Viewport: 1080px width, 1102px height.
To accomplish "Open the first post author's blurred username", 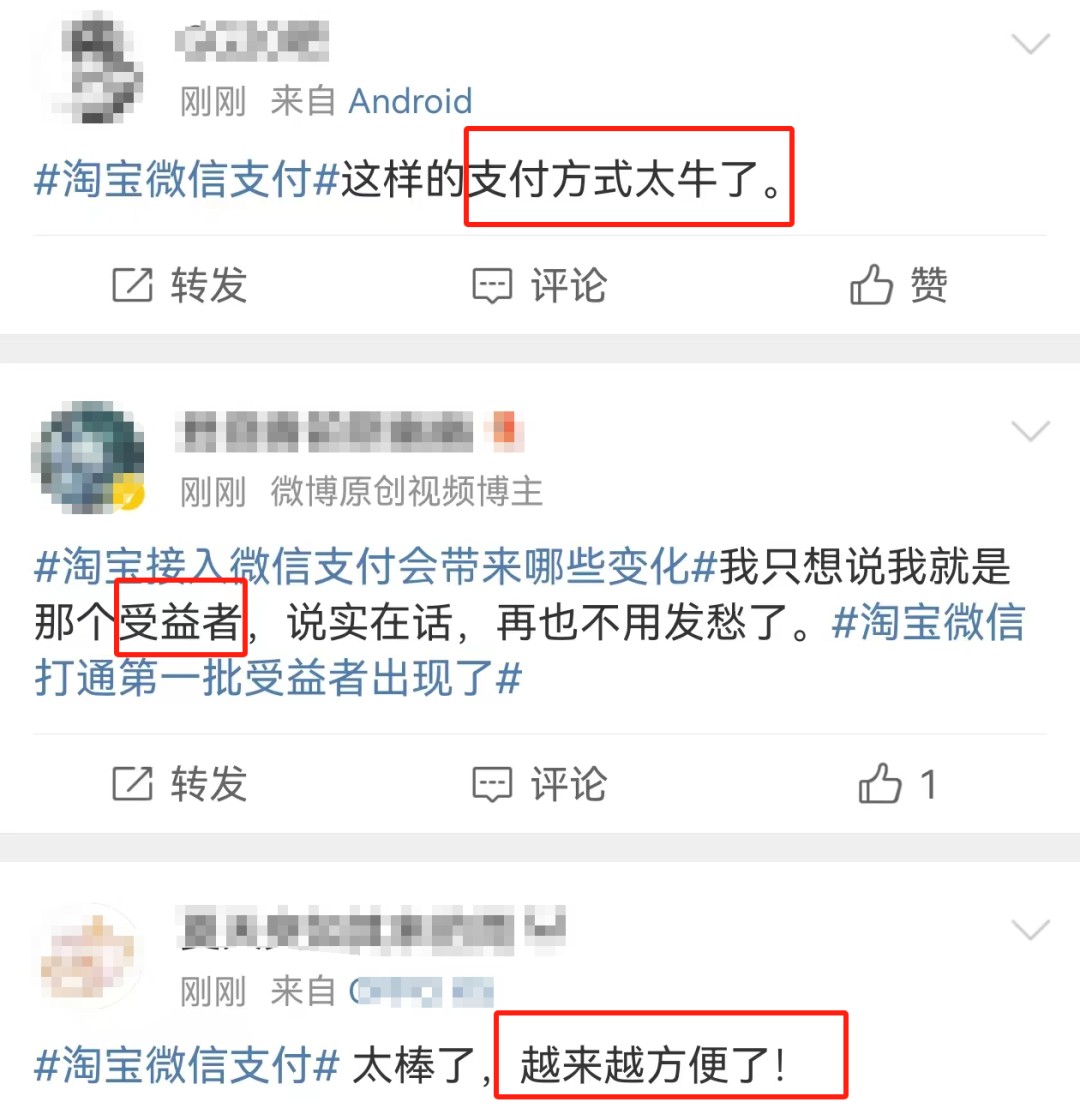I will pyautogui.click(x=252, y=41).
